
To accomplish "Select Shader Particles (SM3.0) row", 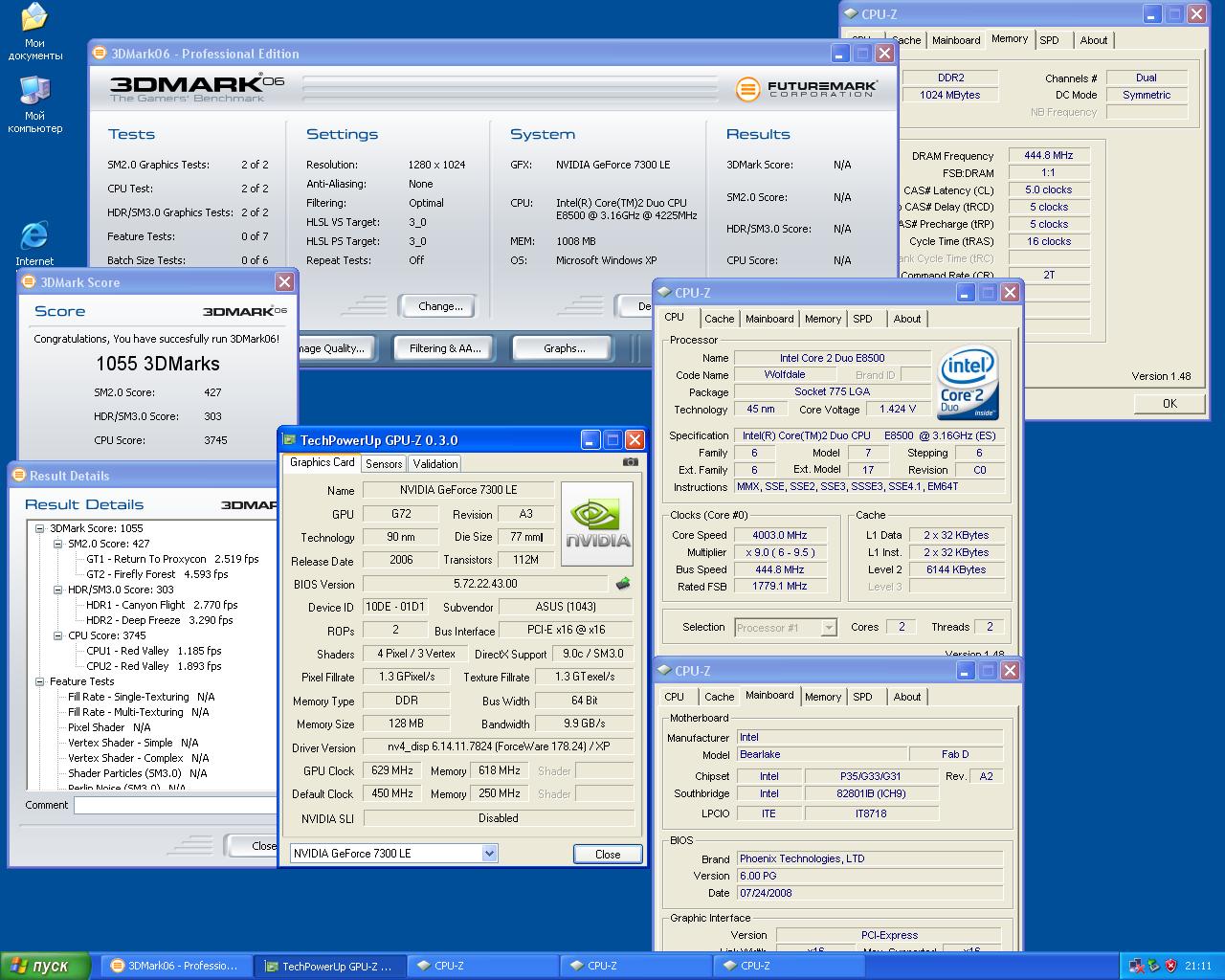I will [x=138, y=773].
